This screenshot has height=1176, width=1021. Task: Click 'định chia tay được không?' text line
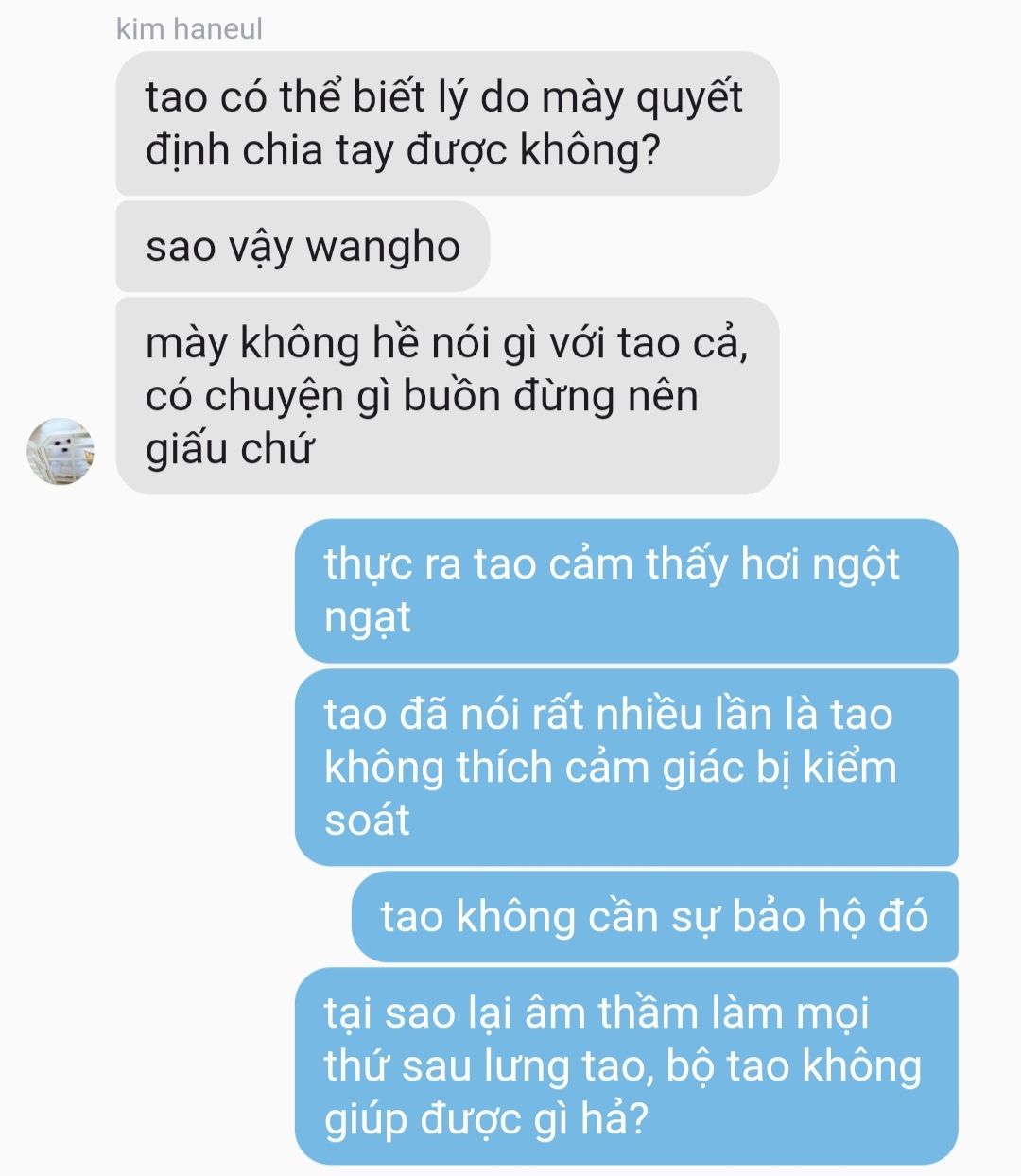(402, 150)
